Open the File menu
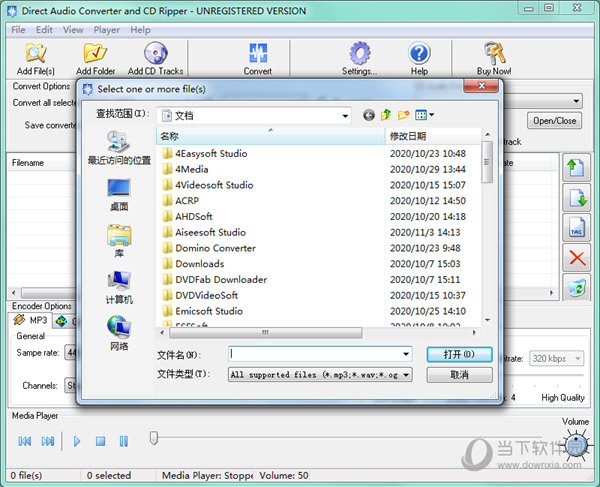The height and width of the screenshot is (487, 600). tap(18, 30)
